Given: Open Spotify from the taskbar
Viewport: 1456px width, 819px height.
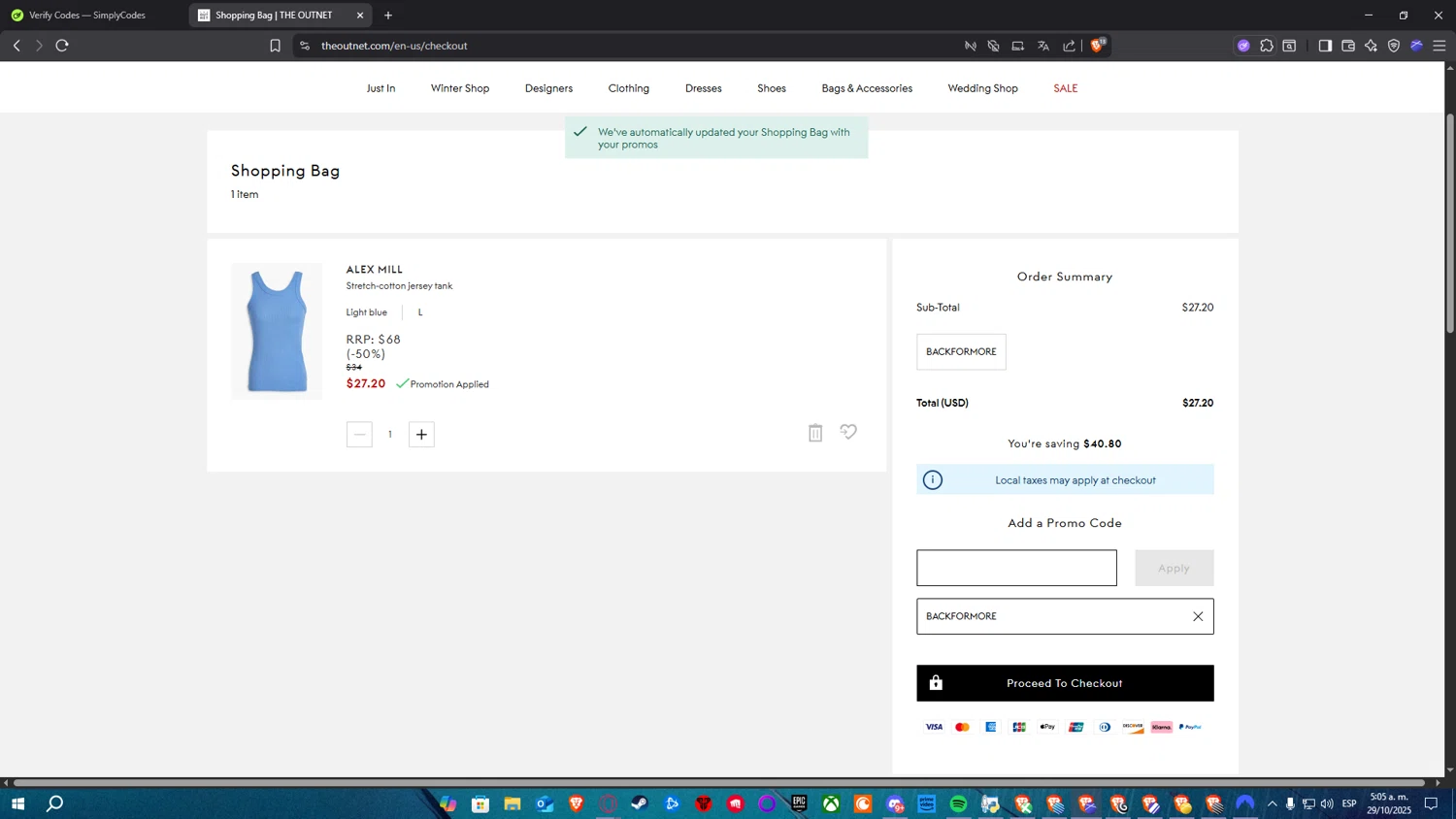Looking at the screenshot, I should [x=959, y=803].
